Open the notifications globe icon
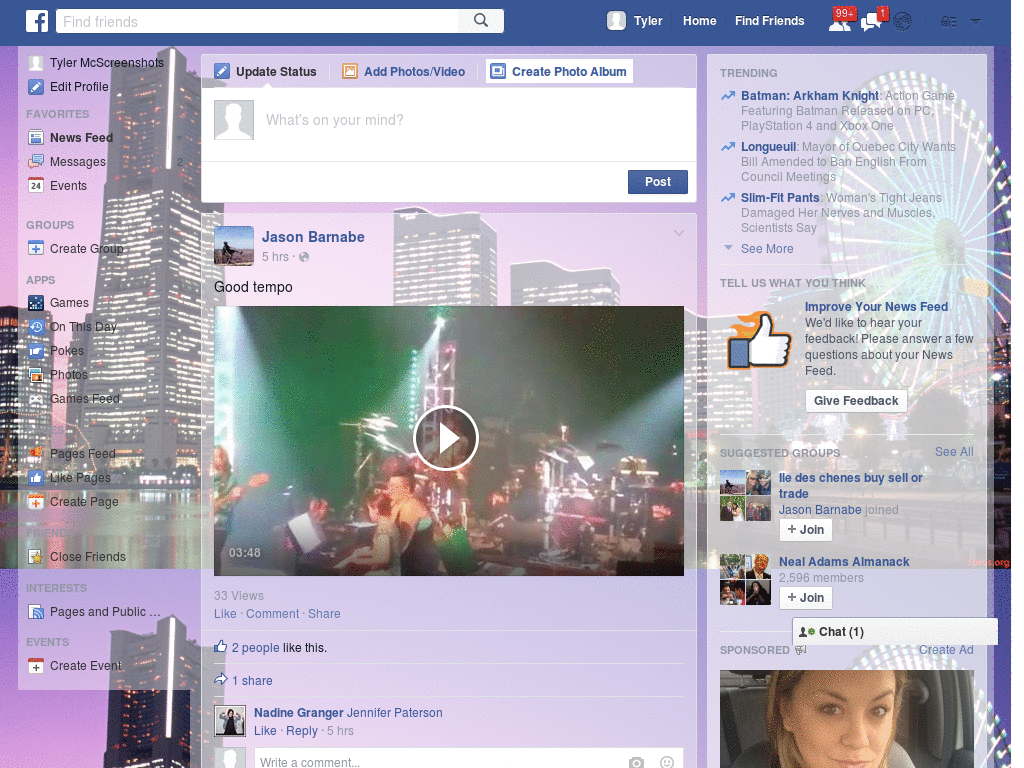 [x=903, y=22]
